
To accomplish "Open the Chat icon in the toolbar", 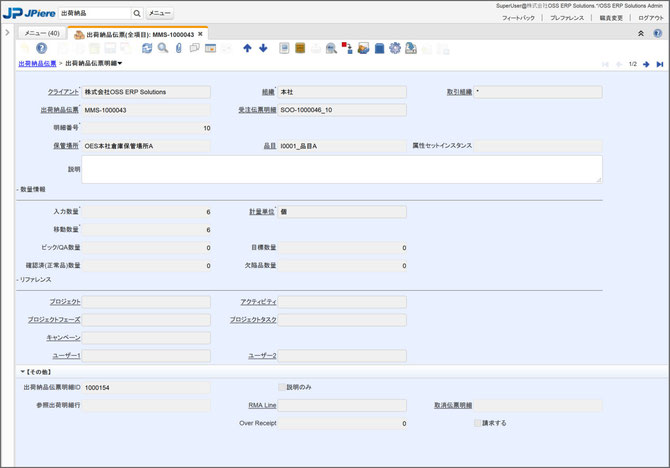I will pos(194,48).
